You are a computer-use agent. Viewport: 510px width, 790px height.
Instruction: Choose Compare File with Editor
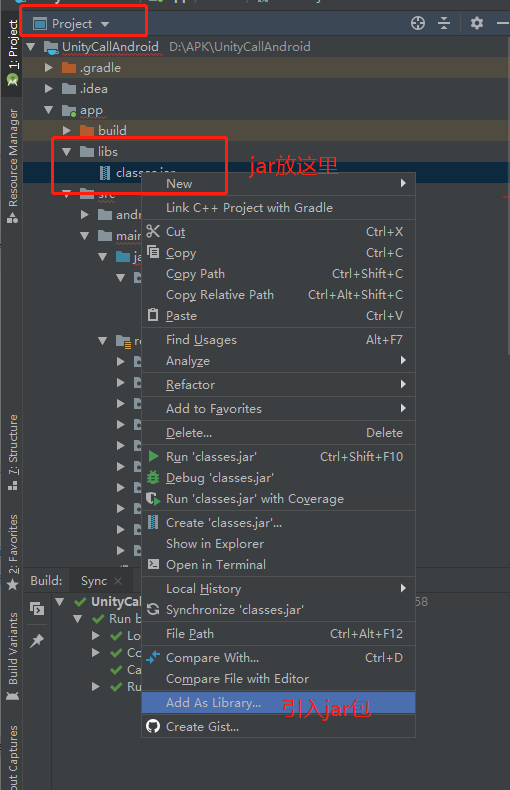tap(279, 679)
